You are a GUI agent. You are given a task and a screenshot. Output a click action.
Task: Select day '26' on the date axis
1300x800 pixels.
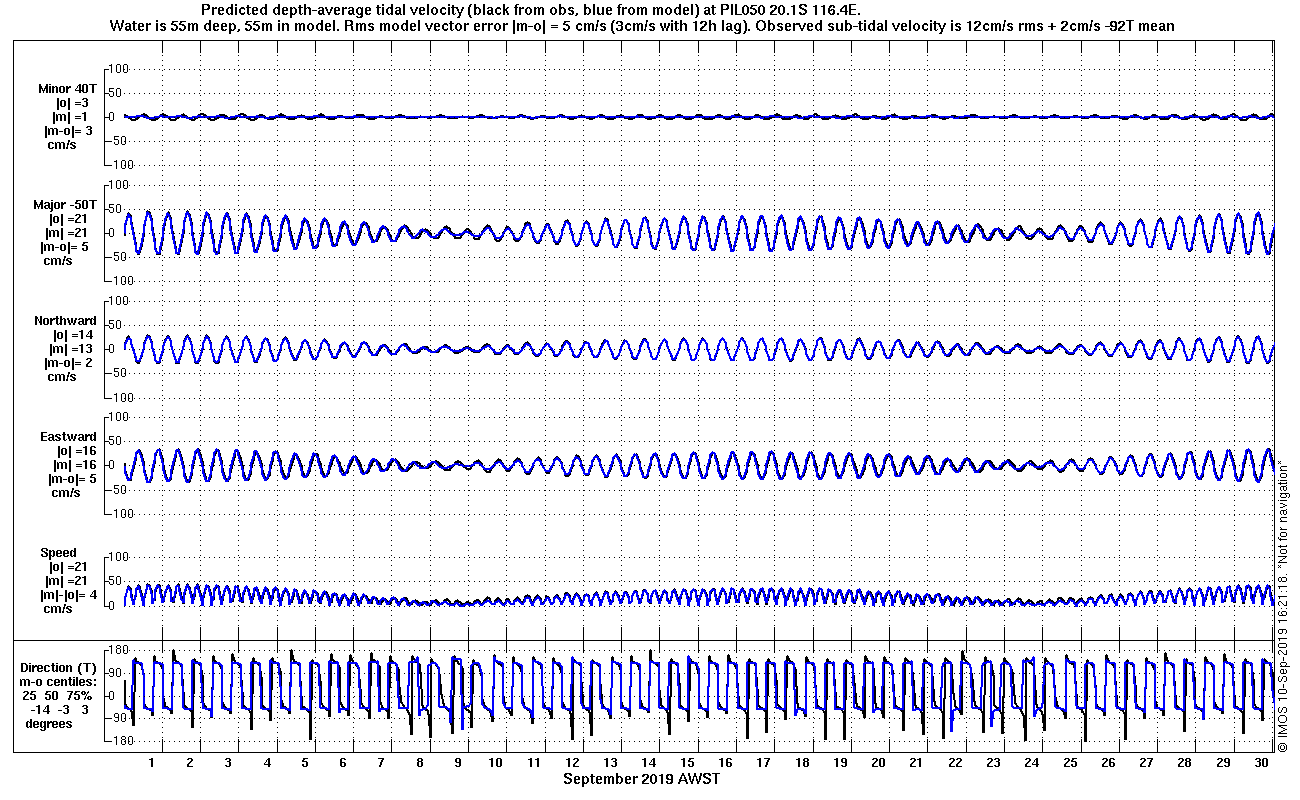(x=1109, y=763)
